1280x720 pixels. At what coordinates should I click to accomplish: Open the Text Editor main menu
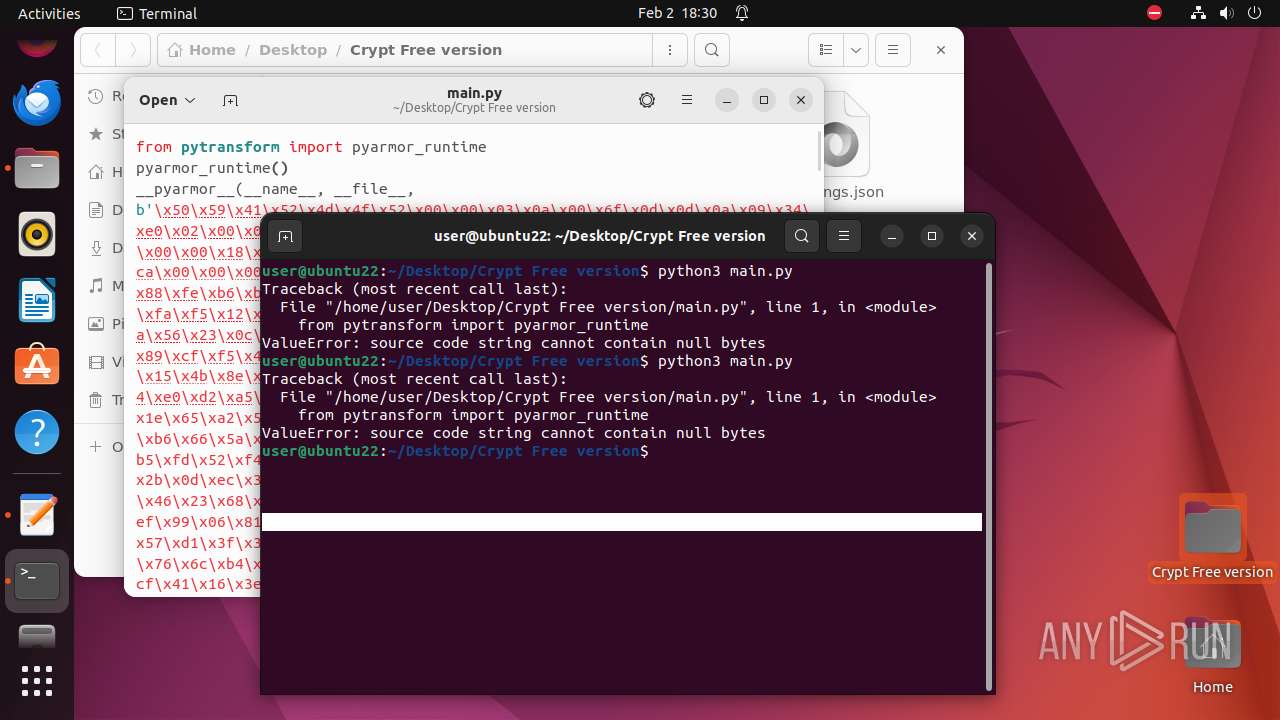pyautogui.click(x=687, y=100)
